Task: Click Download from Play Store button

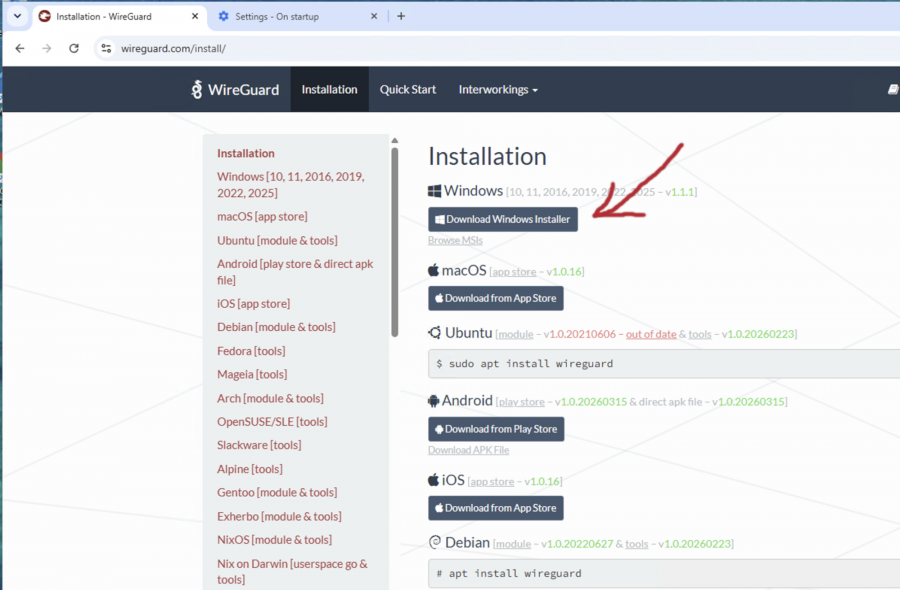Action: coord(496,429)
